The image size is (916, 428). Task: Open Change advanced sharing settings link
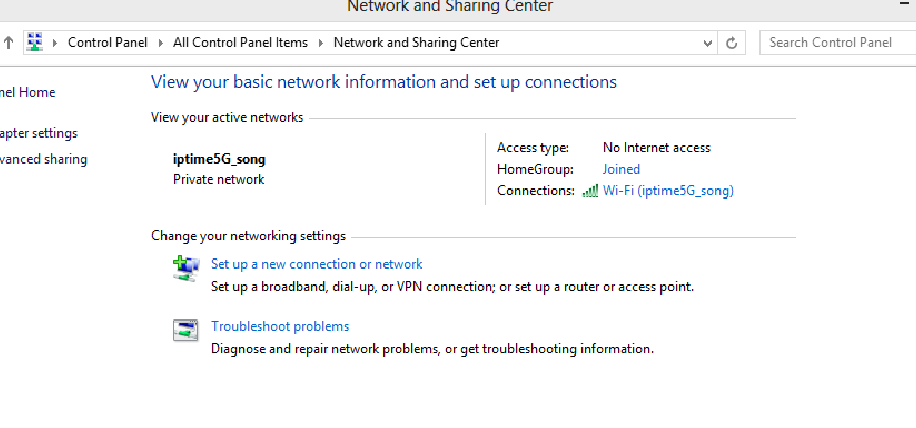click(x=44, y=159)
